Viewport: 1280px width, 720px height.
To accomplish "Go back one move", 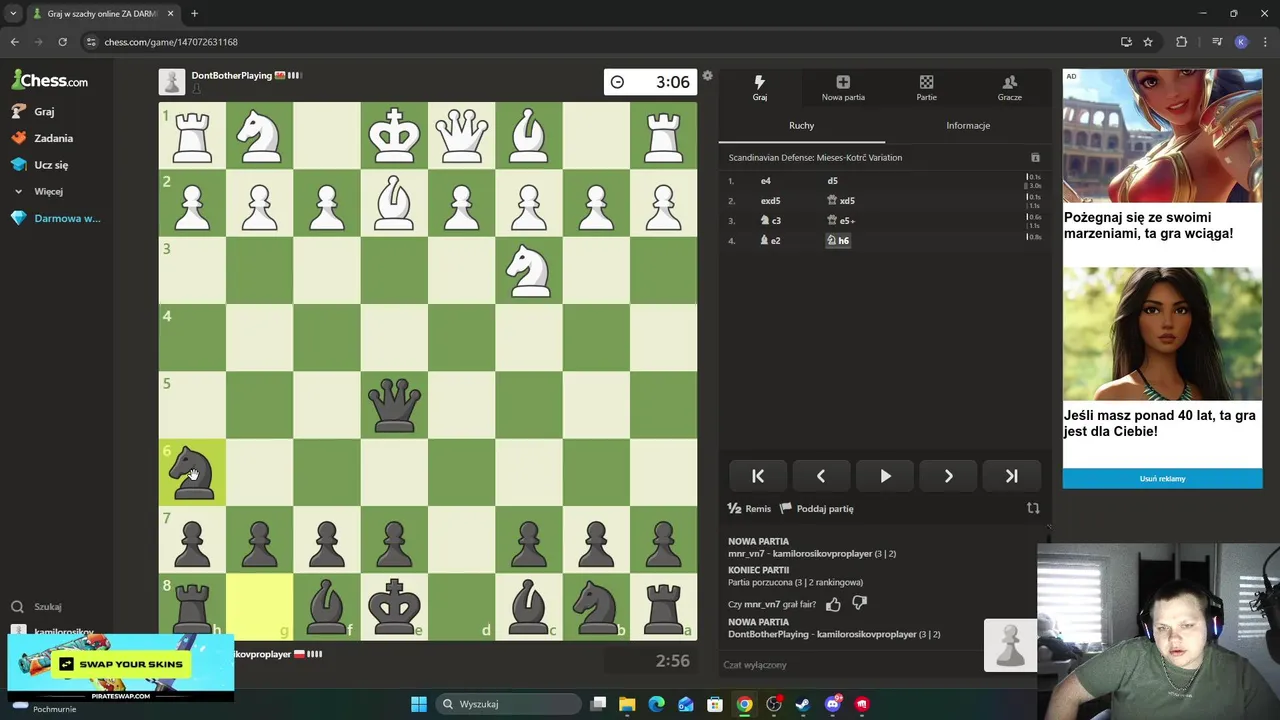I will tap(821, 476).
